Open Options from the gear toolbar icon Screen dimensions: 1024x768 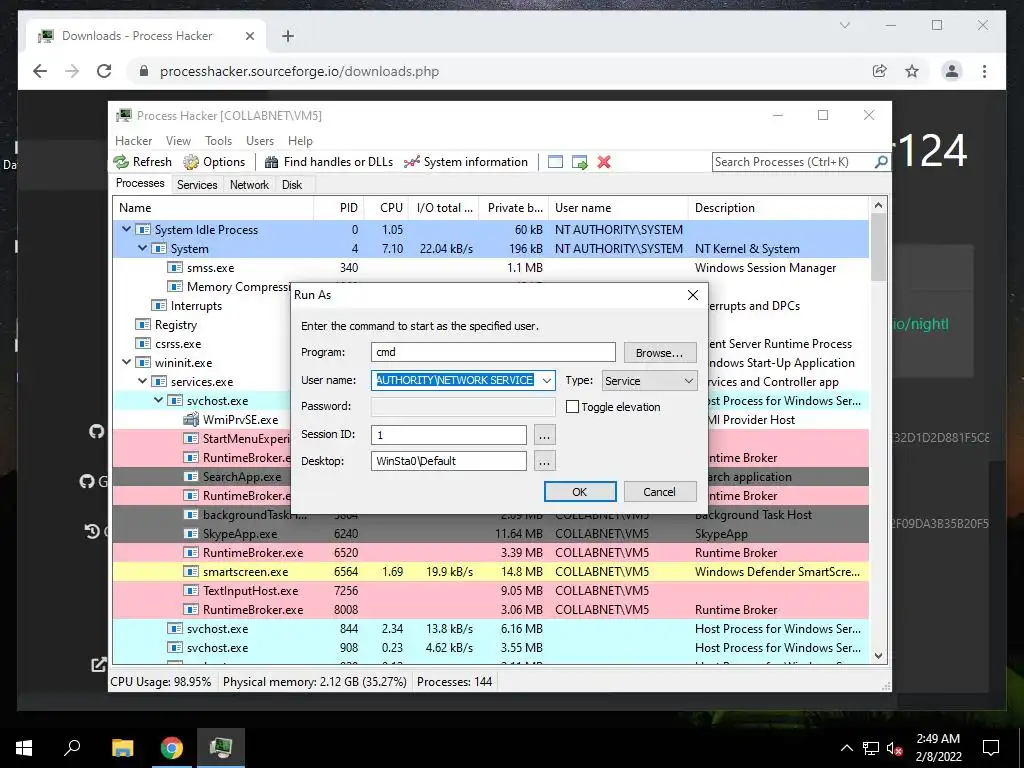191,162
